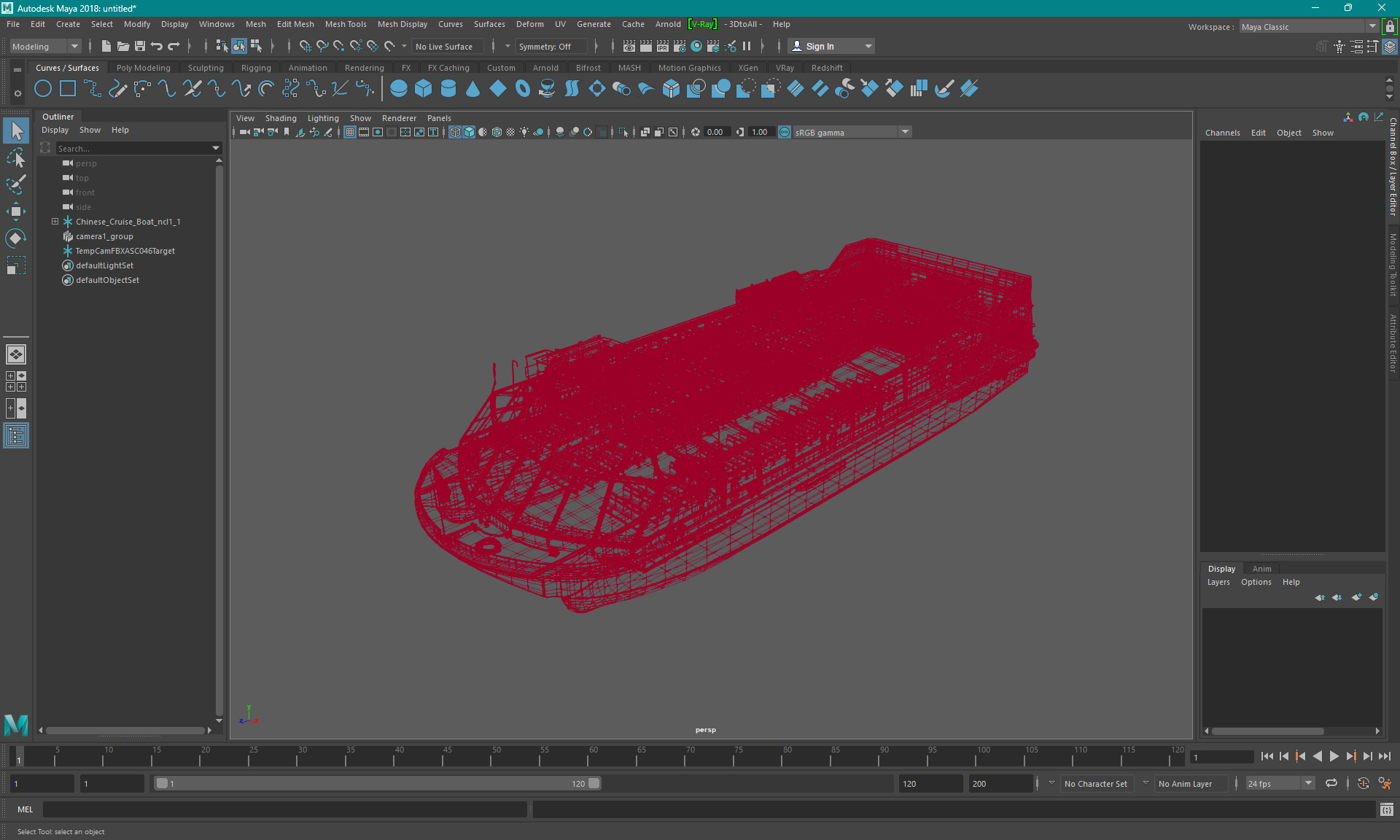Create a NURBS Sphere from shelf
The image size is (1400, 840).
[x=399, y=89]
